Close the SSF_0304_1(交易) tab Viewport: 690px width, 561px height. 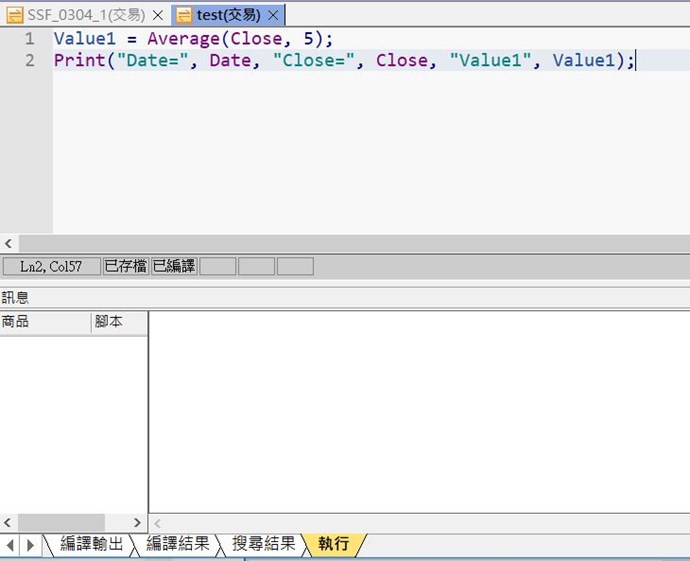click(x=157, y=15)
